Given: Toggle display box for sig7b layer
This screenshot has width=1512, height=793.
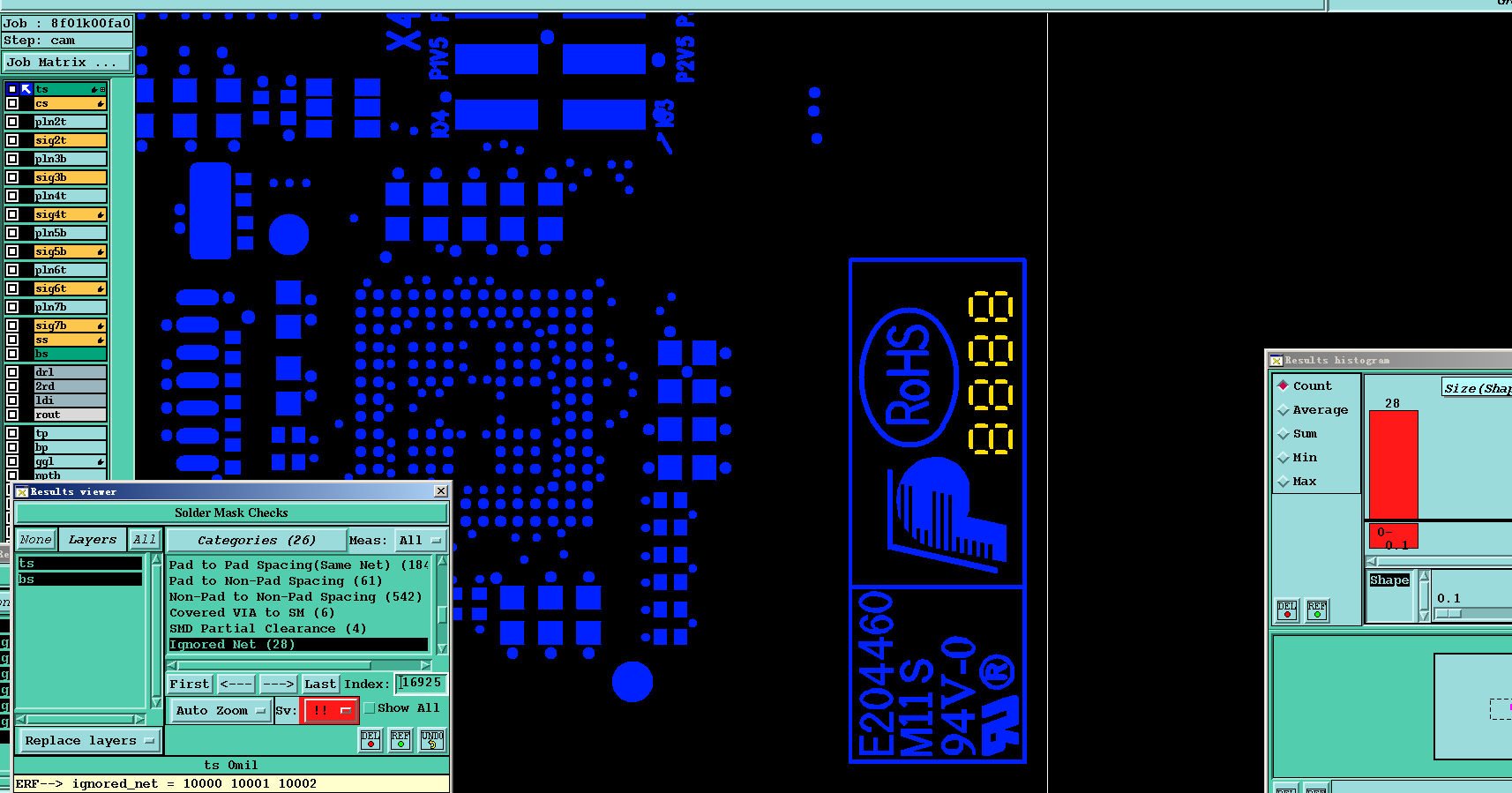Looking at the screenshot, I should pos(12,325).
